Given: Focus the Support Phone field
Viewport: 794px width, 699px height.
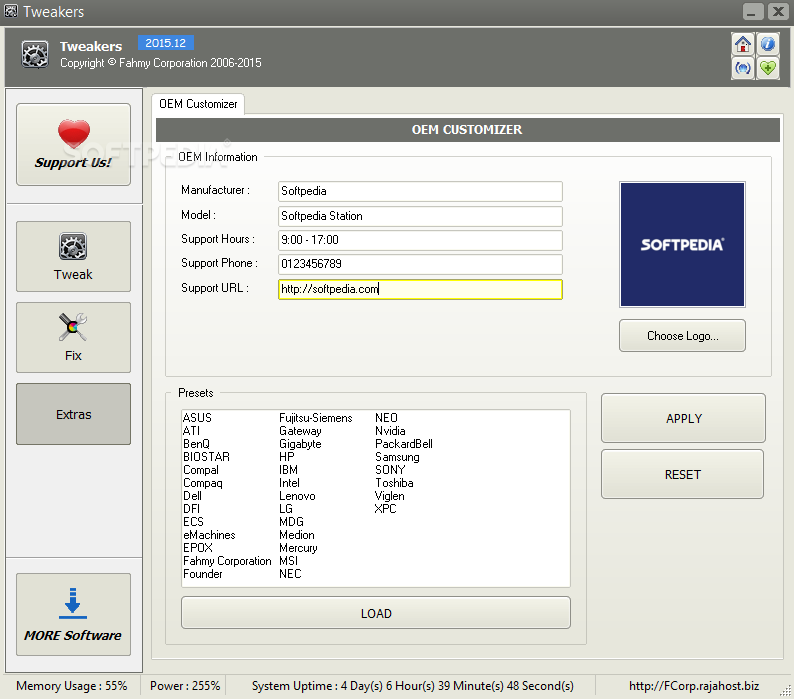Looking at the screenshot, I should click(x=420, y=264).
